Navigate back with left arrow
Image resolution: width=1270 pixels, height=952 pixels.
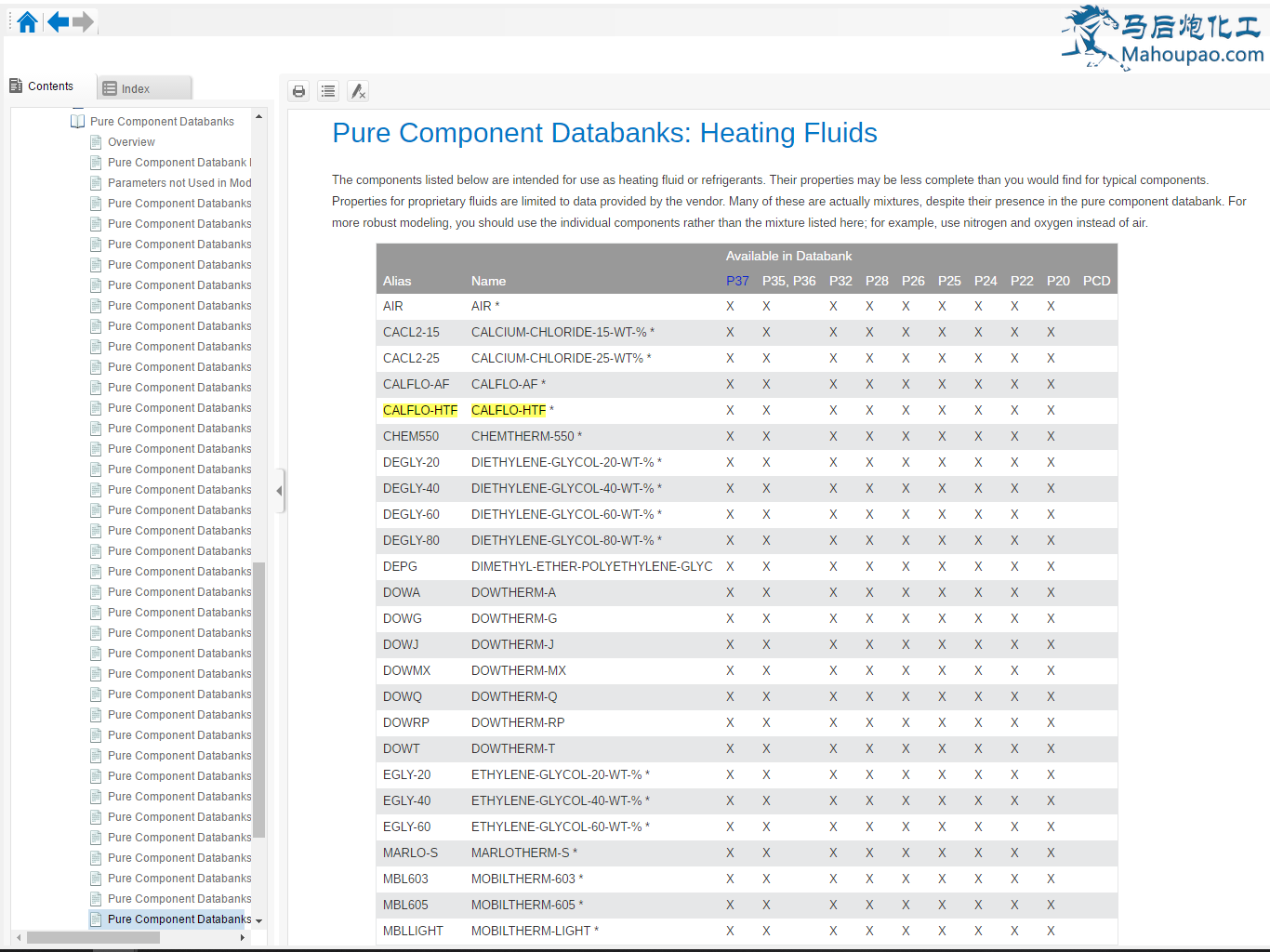(59, 21)
